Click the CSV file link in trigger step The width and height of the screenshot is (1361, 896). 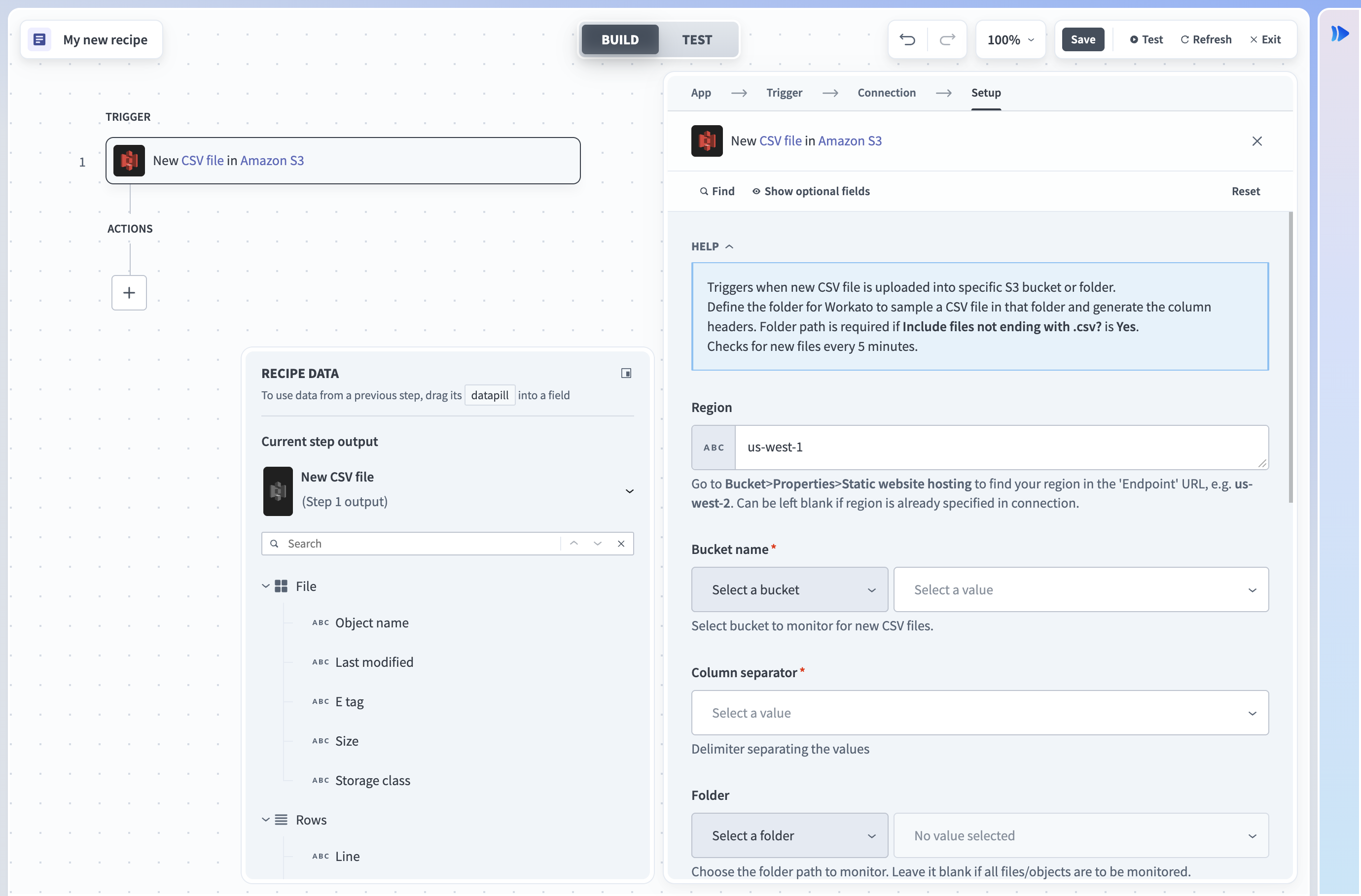tap(203, 161)
